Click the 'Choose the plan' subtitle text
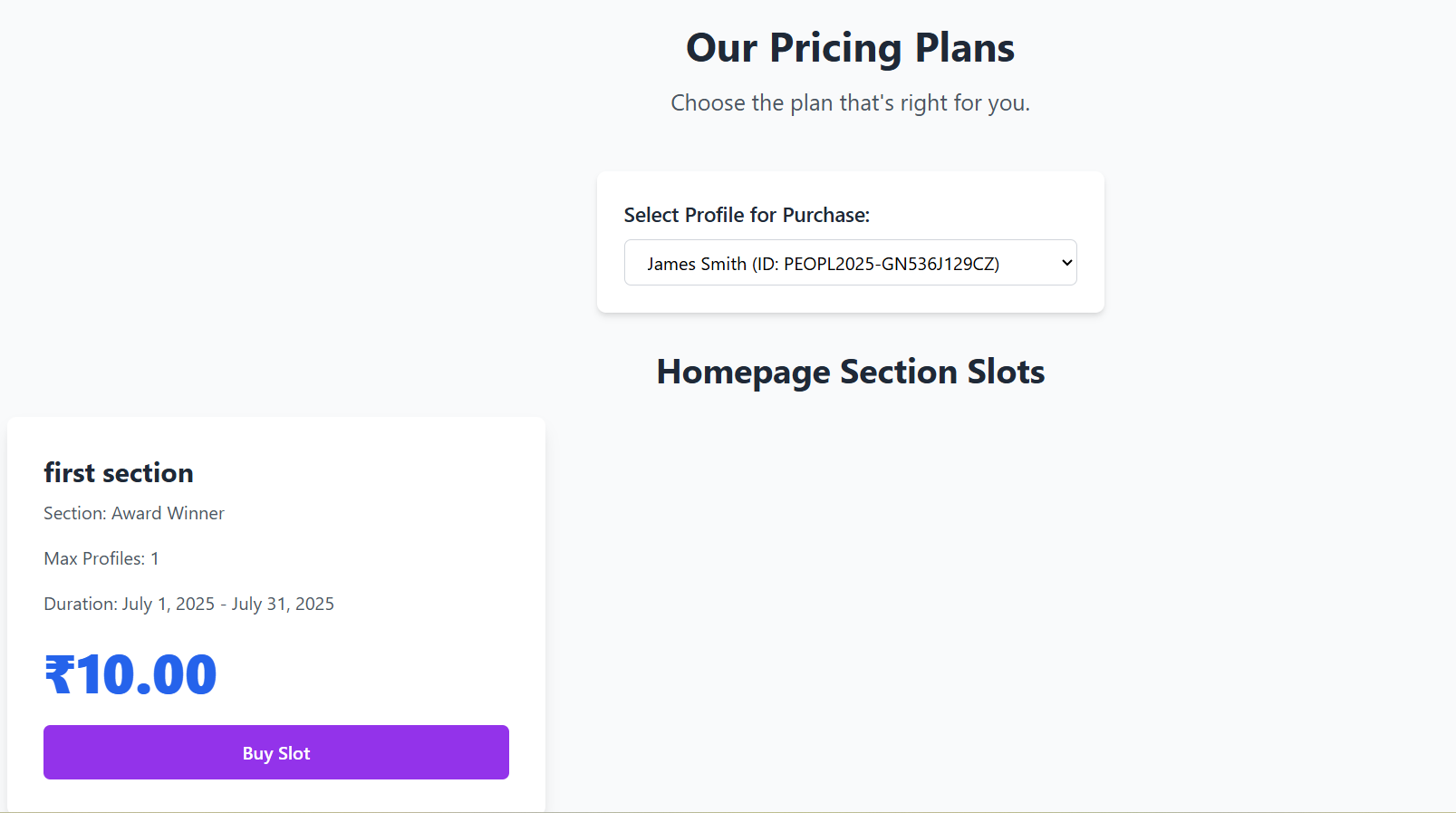The image size is (1456, 813). point(850,103)
